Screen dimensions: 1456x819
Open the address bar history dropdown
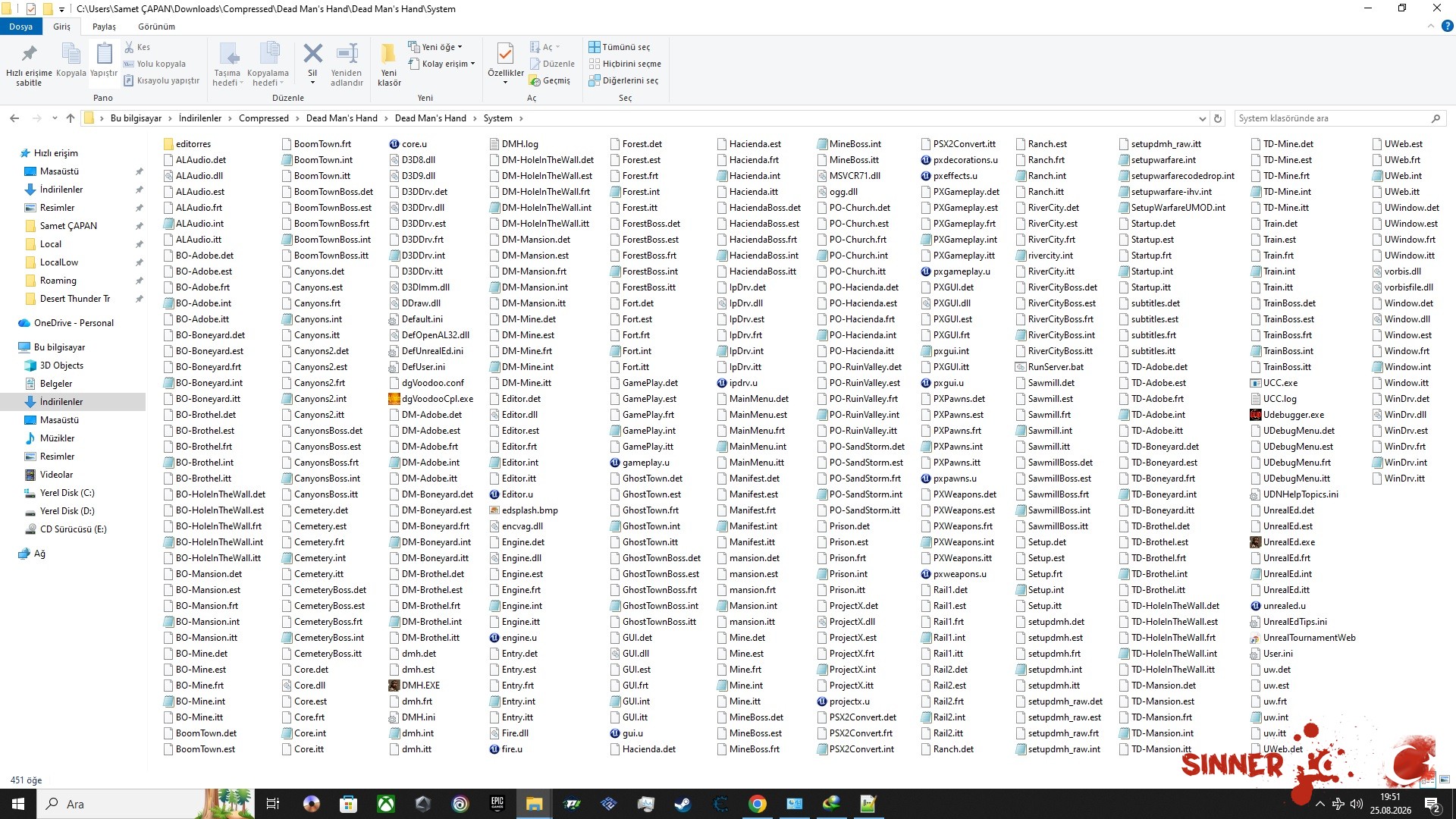click(x=1202, y=118)
